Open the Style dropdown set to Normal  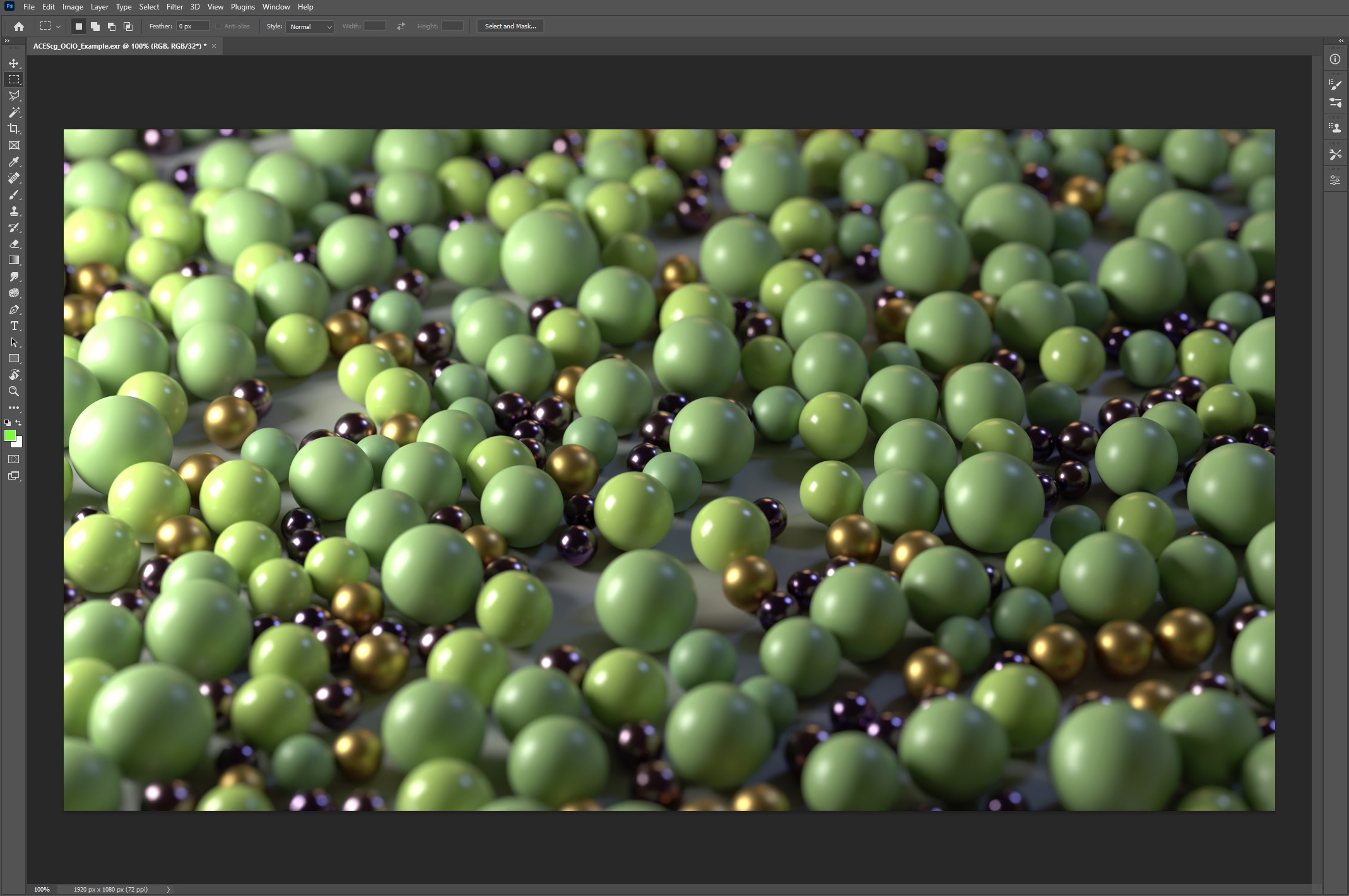[310, 27]
